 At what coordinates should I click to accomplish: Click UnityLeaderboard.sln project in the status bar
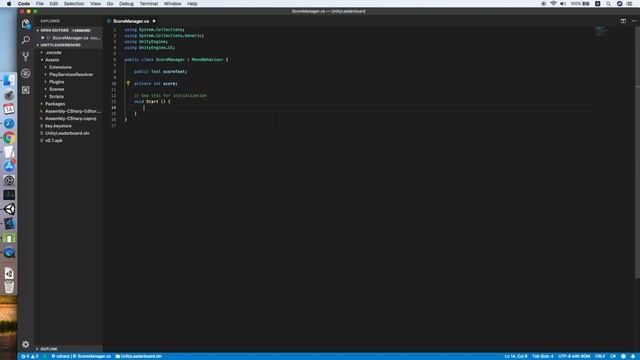pyautogui.click(x=138, y=356)
